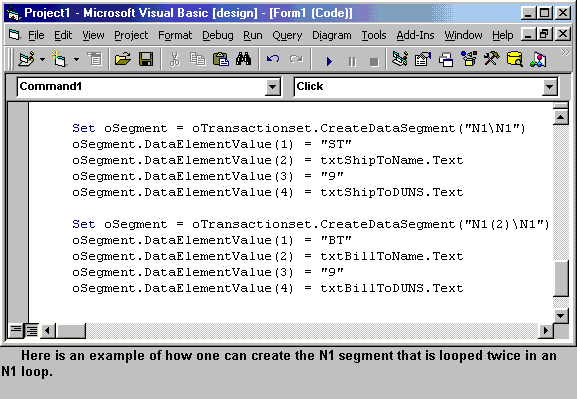Click CreateDataSegment("N1\N1") in the code
This screenshot has width=577, height=399.
[422, 128]
